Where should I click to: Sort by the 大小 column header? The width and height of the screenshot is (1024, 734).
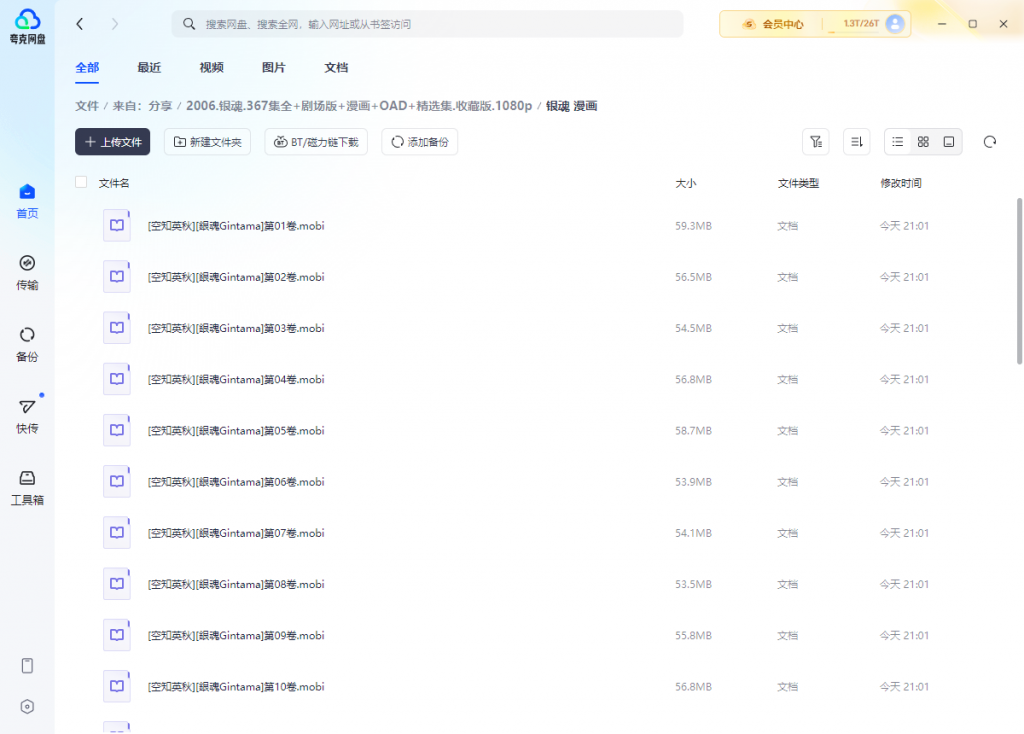pyautogui.click(x=686, y=184)
